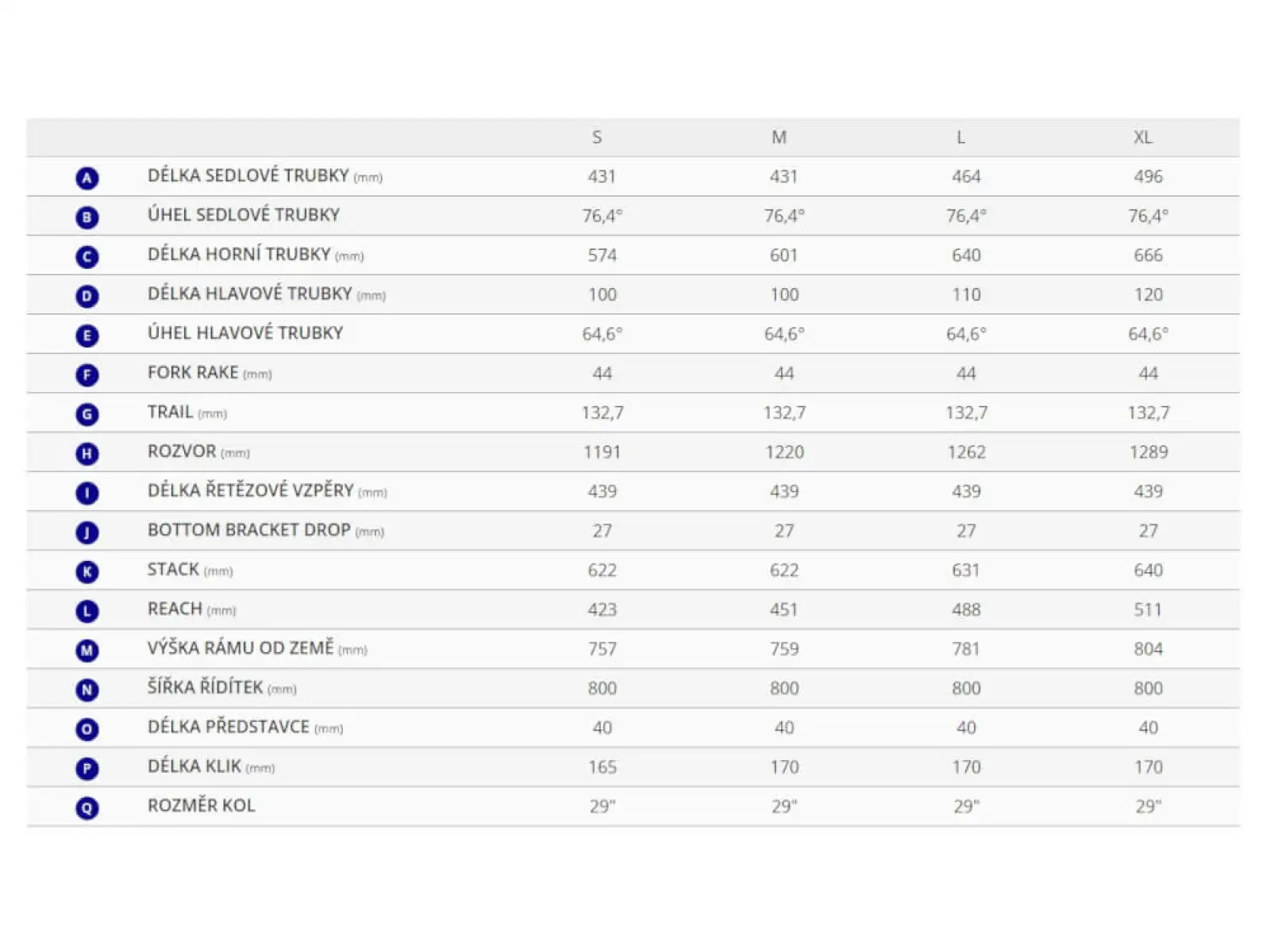This screenshot has height=952, width=1270.
Task: Click the 1289 wheelbase value for XL
Action: tap(1149, 452)
